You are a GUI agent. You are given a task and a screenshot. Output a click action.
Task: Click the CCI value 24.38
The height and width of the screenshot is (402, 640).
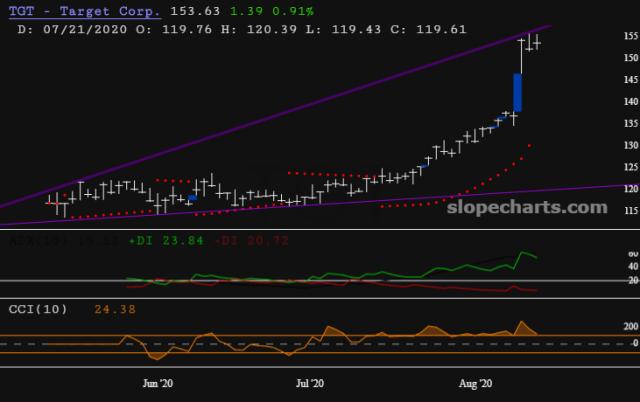(115, 309)
